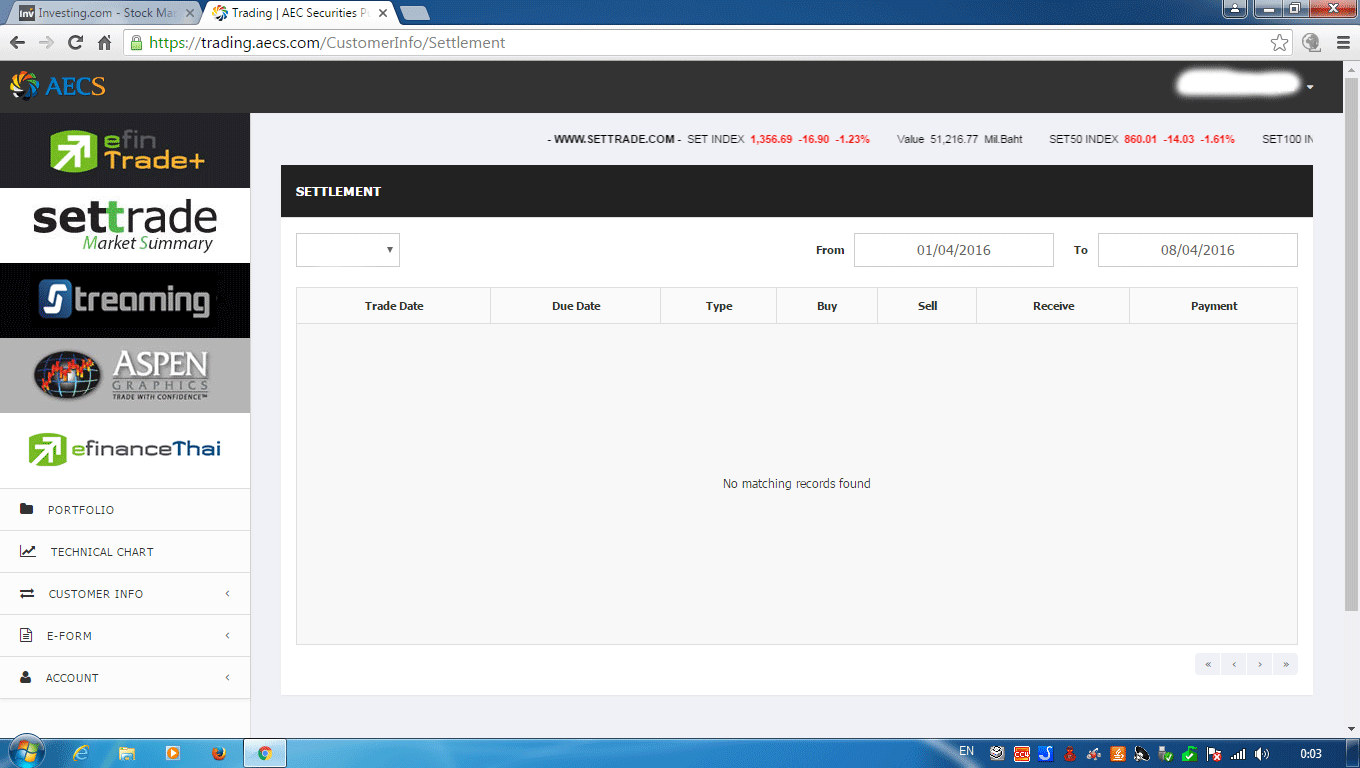Click the Account person icon
The width and height of the screenshot is (1360, 768).
click(x=26, y=678)
